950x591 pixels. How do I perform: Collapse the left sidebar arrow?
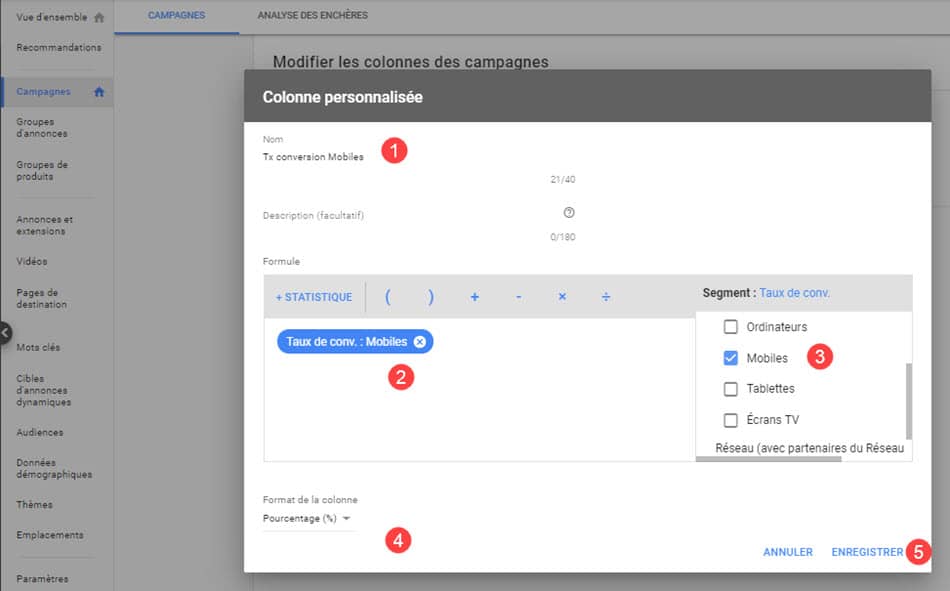coord(5,333)
